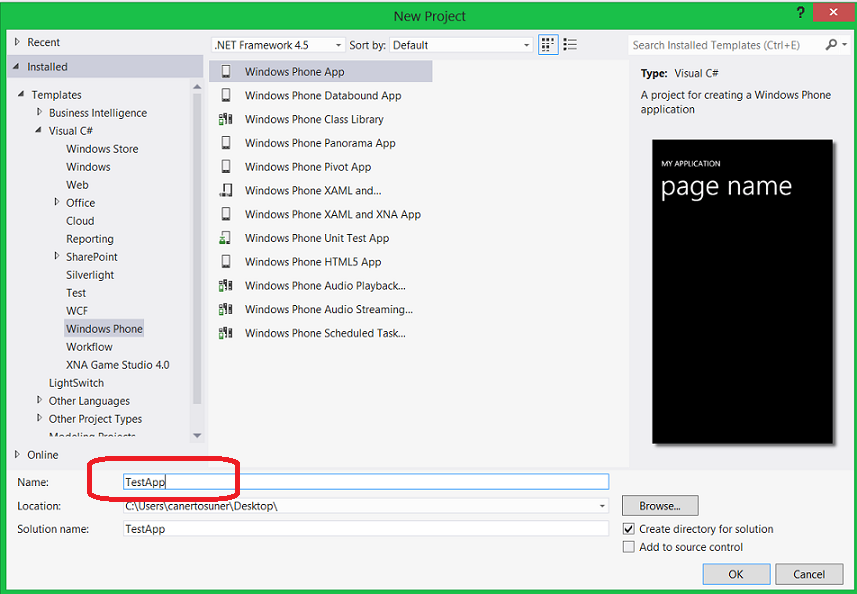Select the Silverlight template category
The image size is (857, 594).
(90, 275)
